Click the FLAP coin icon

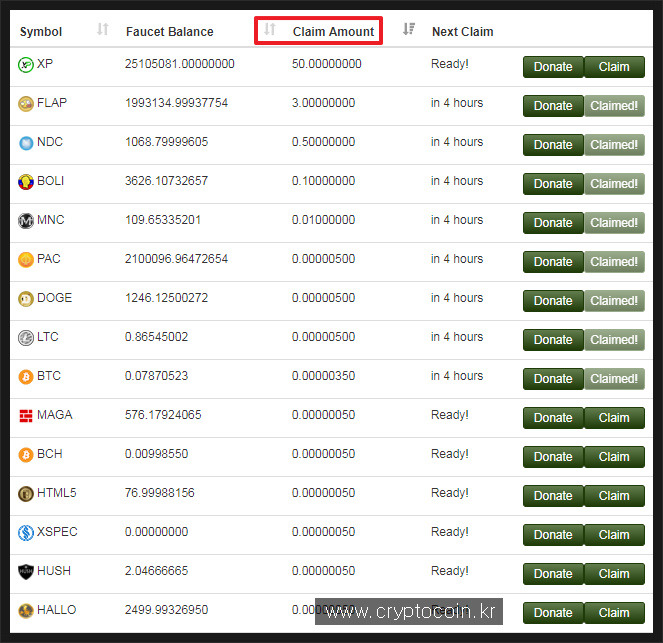point(26,104)
